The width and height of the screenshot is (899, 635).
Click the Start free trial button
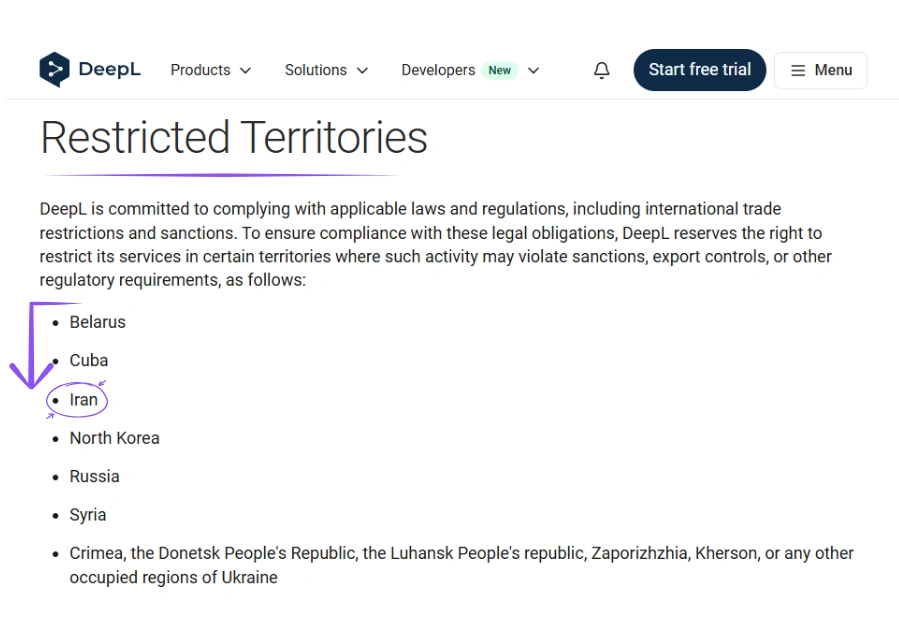(x=699, y=70)
